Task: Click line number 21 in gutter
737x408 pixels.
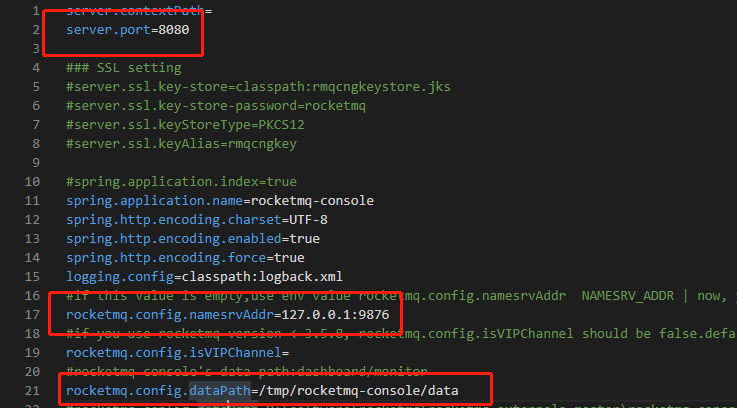Action: tap(32, 391)
